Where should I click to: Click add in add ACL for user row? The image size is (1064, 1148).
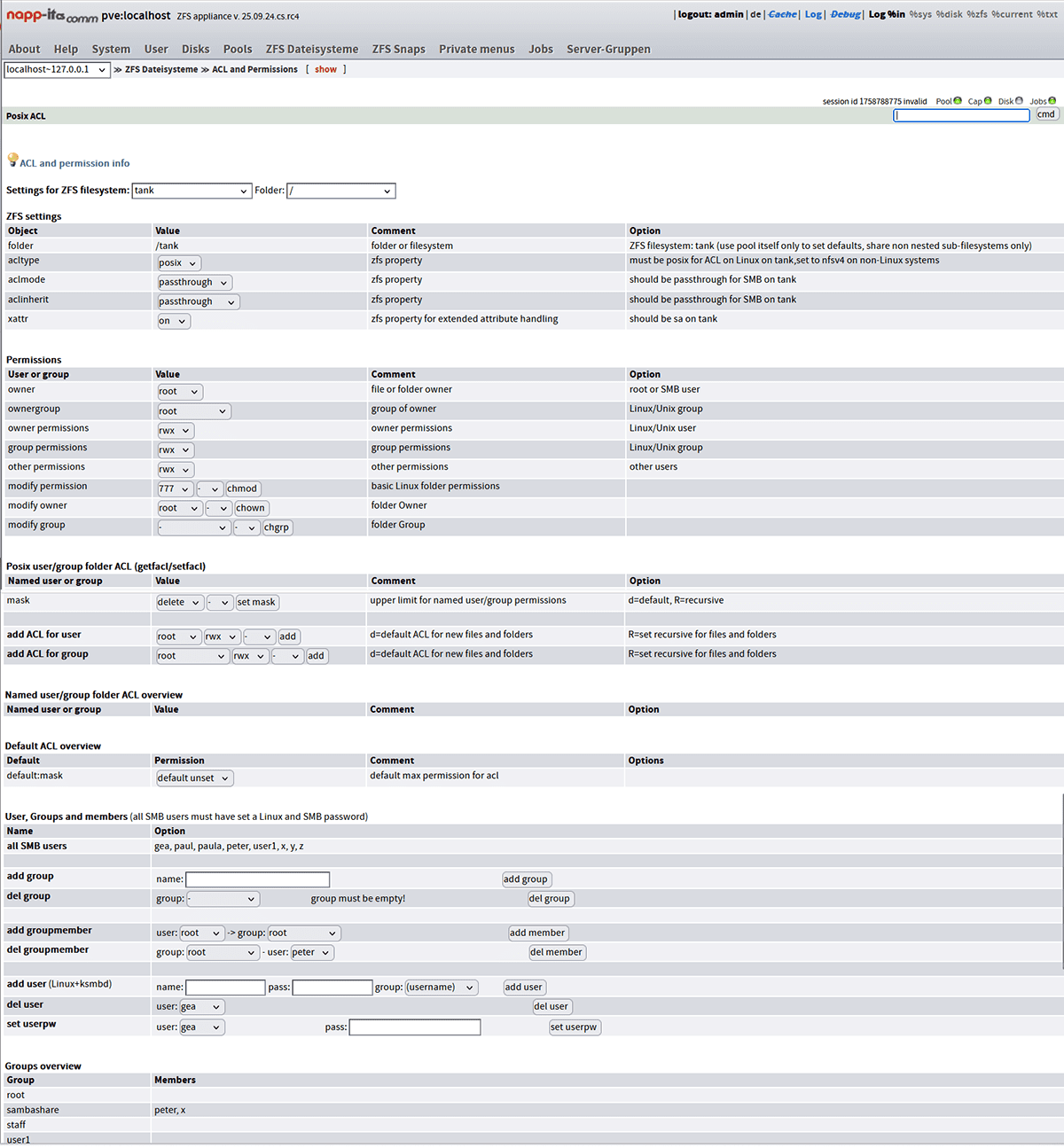point(288,637)
